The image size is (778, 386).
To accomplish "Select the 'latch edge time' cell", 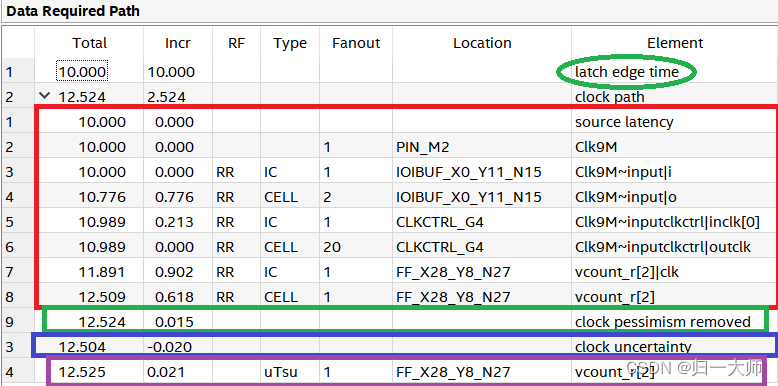I will click(x=627, y=72).
